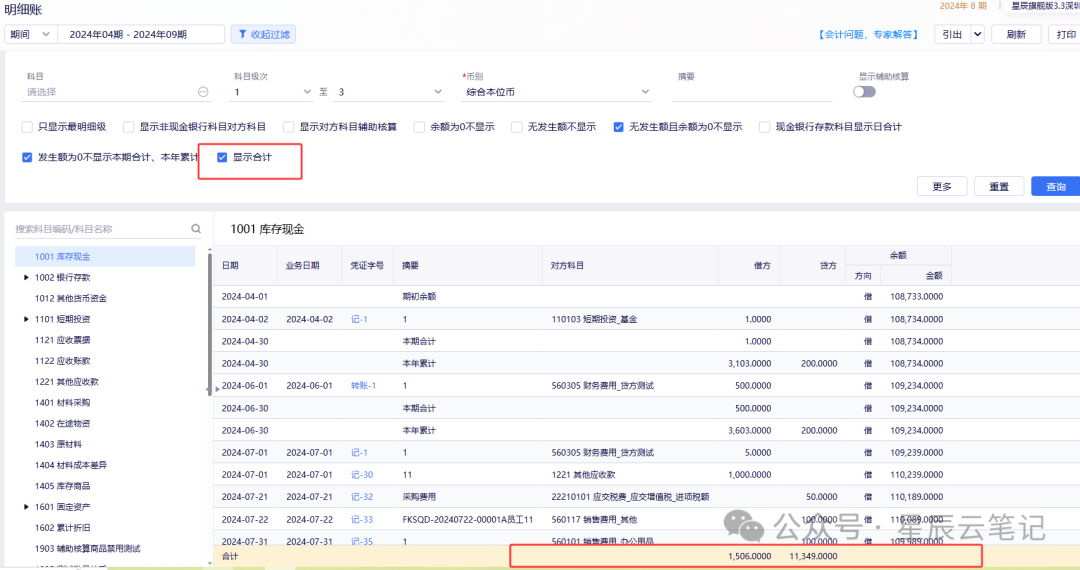The width and height of the screenshot is (1080, 570).
Task: Check 显示非现金银行科目对方科目 checkbox
Action: pyautogui.click(x=128, y=127)
